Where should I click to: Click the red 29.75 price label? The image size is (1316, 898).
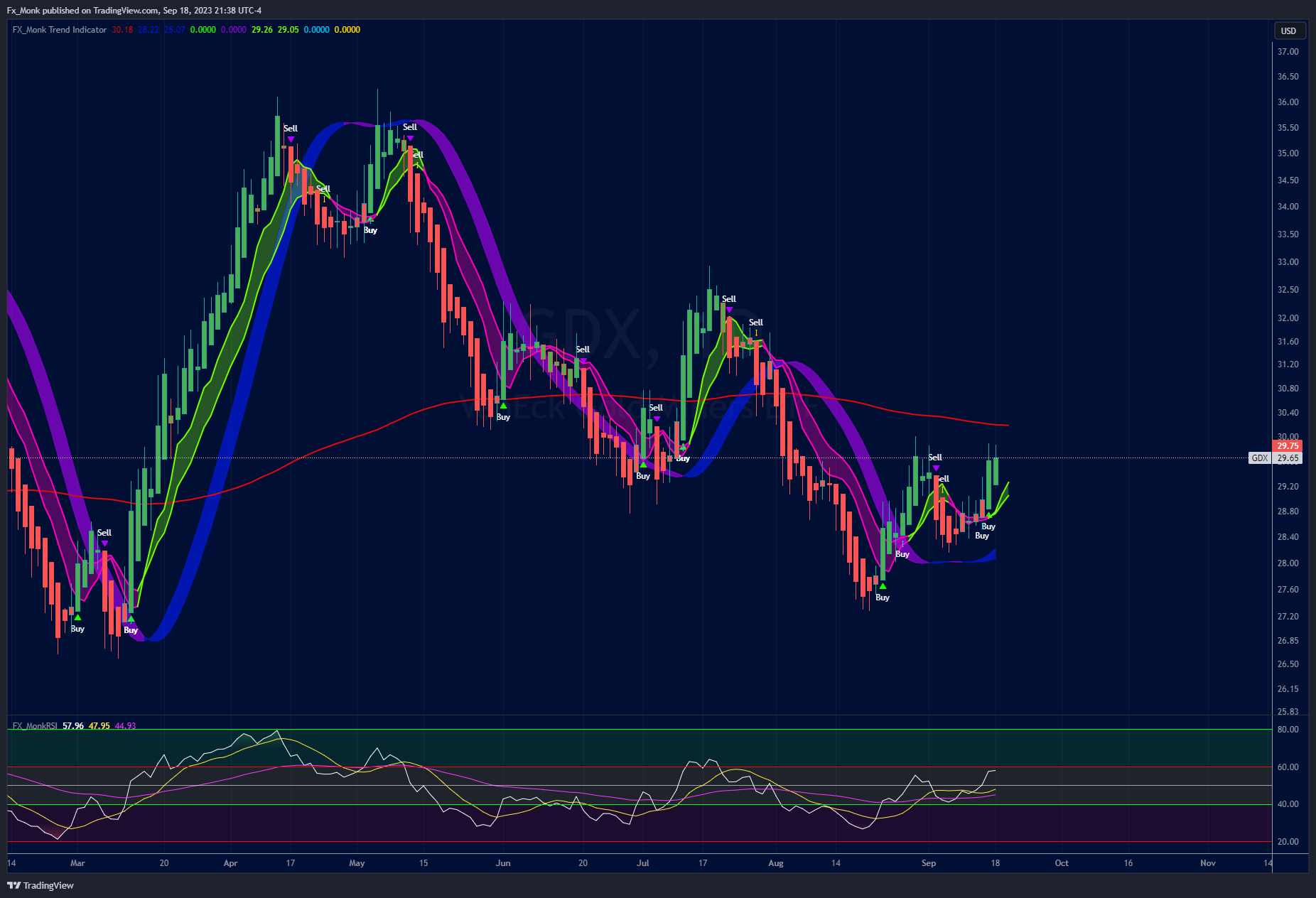click(1288, 446)
